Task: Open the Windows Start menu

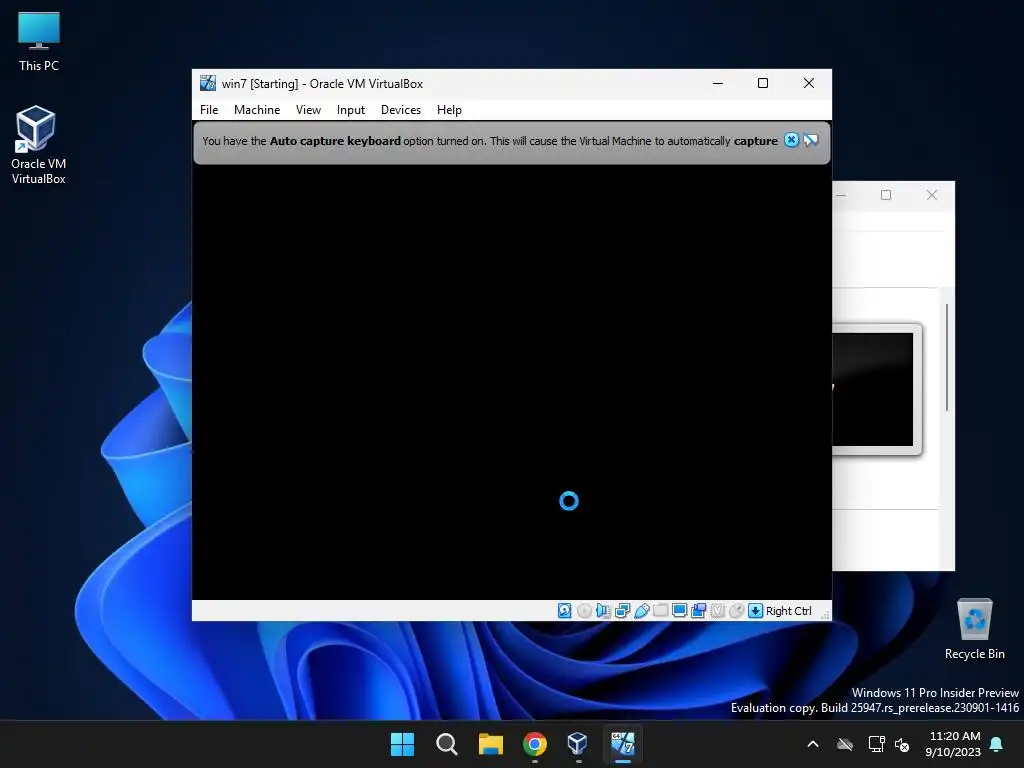Action: 402,744
